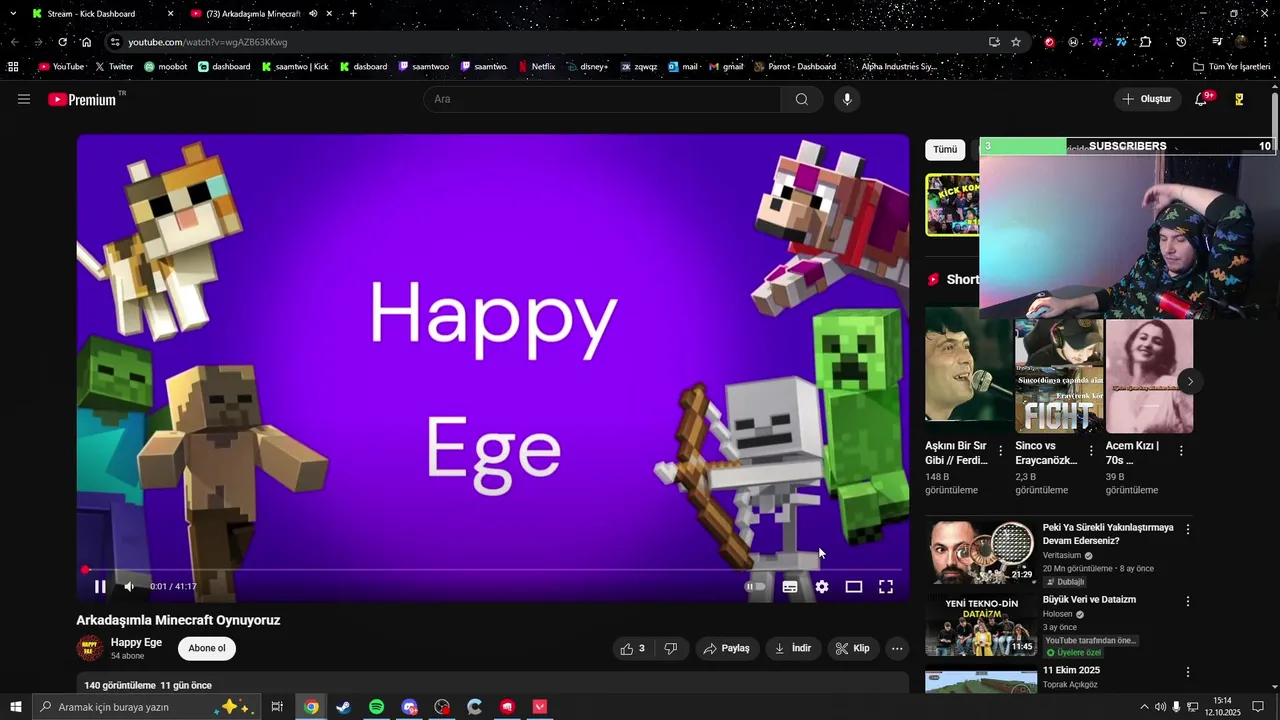
Task: Show hidden system tray icons
Action: point(1144,707)
